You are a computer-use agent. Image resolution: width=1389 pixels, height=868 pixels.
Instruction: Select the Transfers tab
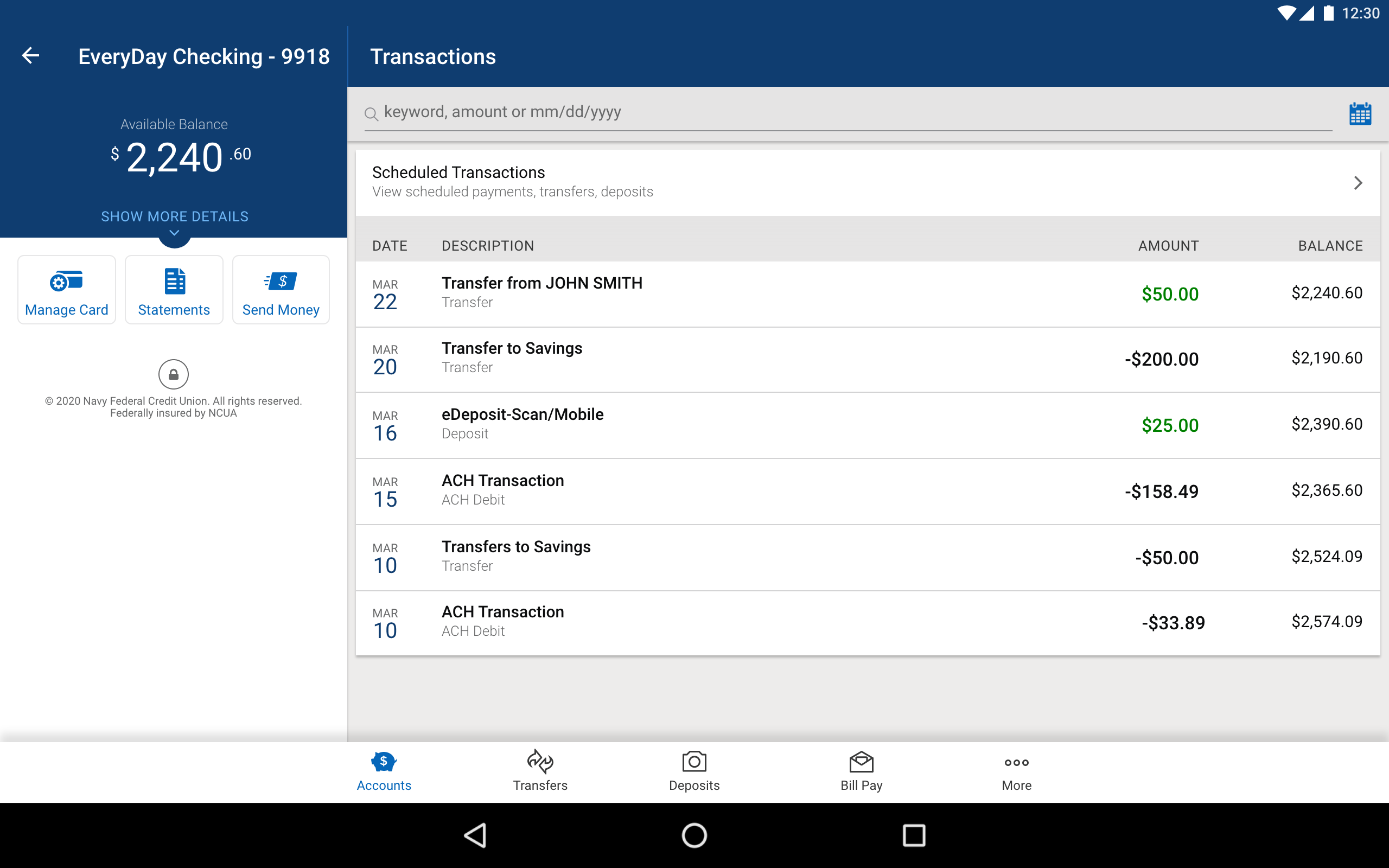coord(539,771)
